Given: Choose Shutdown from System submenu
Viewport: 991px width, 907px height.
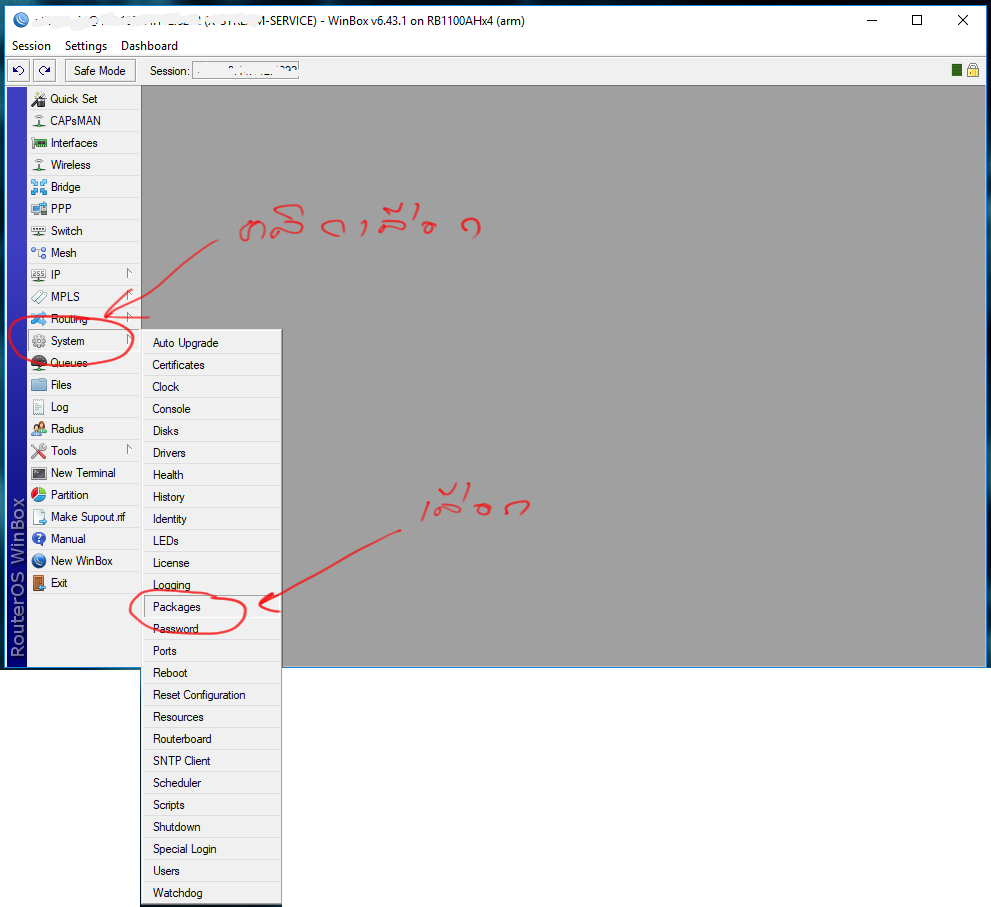Looking at the screenshot, I should [212, 827].
